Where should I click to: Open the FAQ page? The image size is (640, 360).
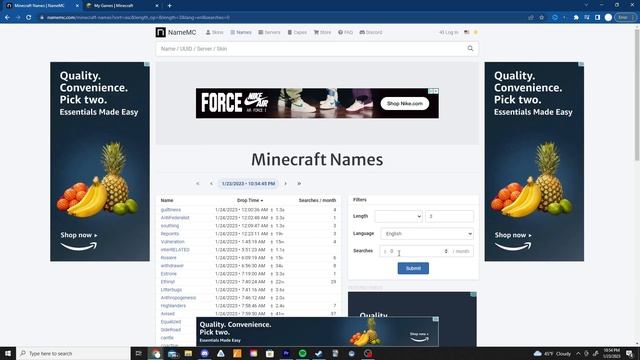point(345,32)
